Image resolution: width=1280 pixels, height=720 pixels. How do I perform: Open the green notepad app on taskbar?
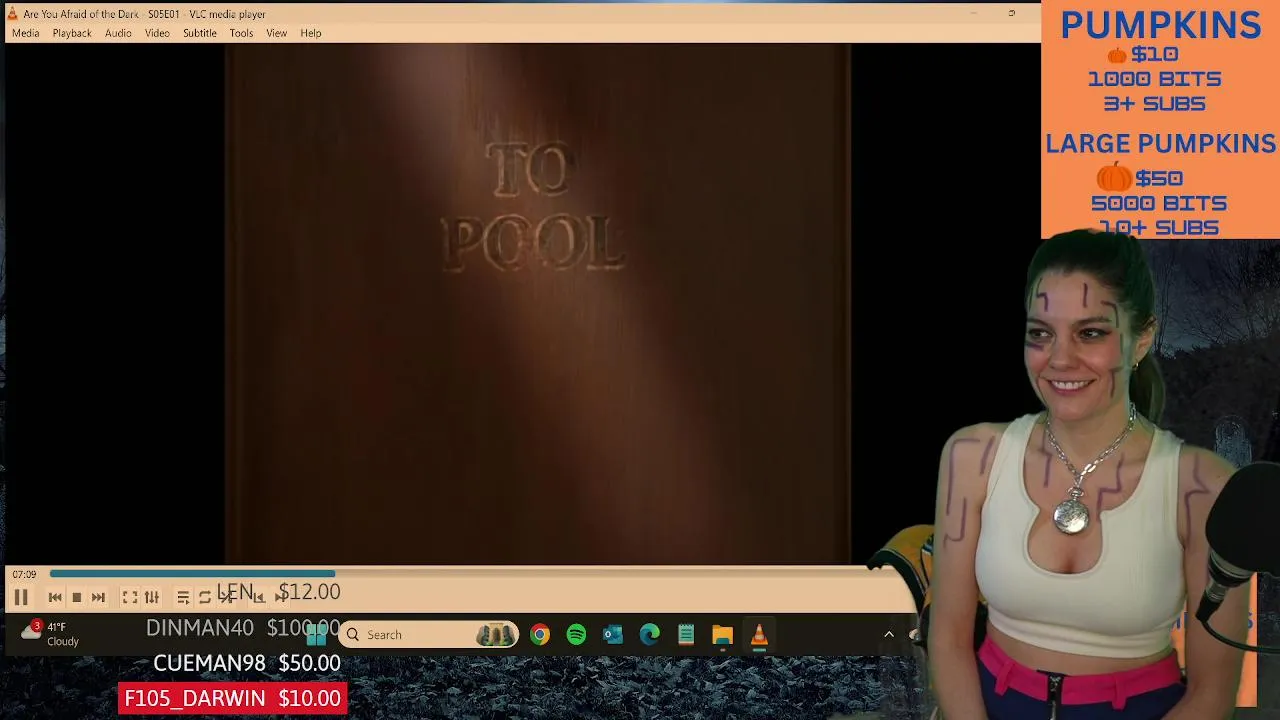point(686,635)
